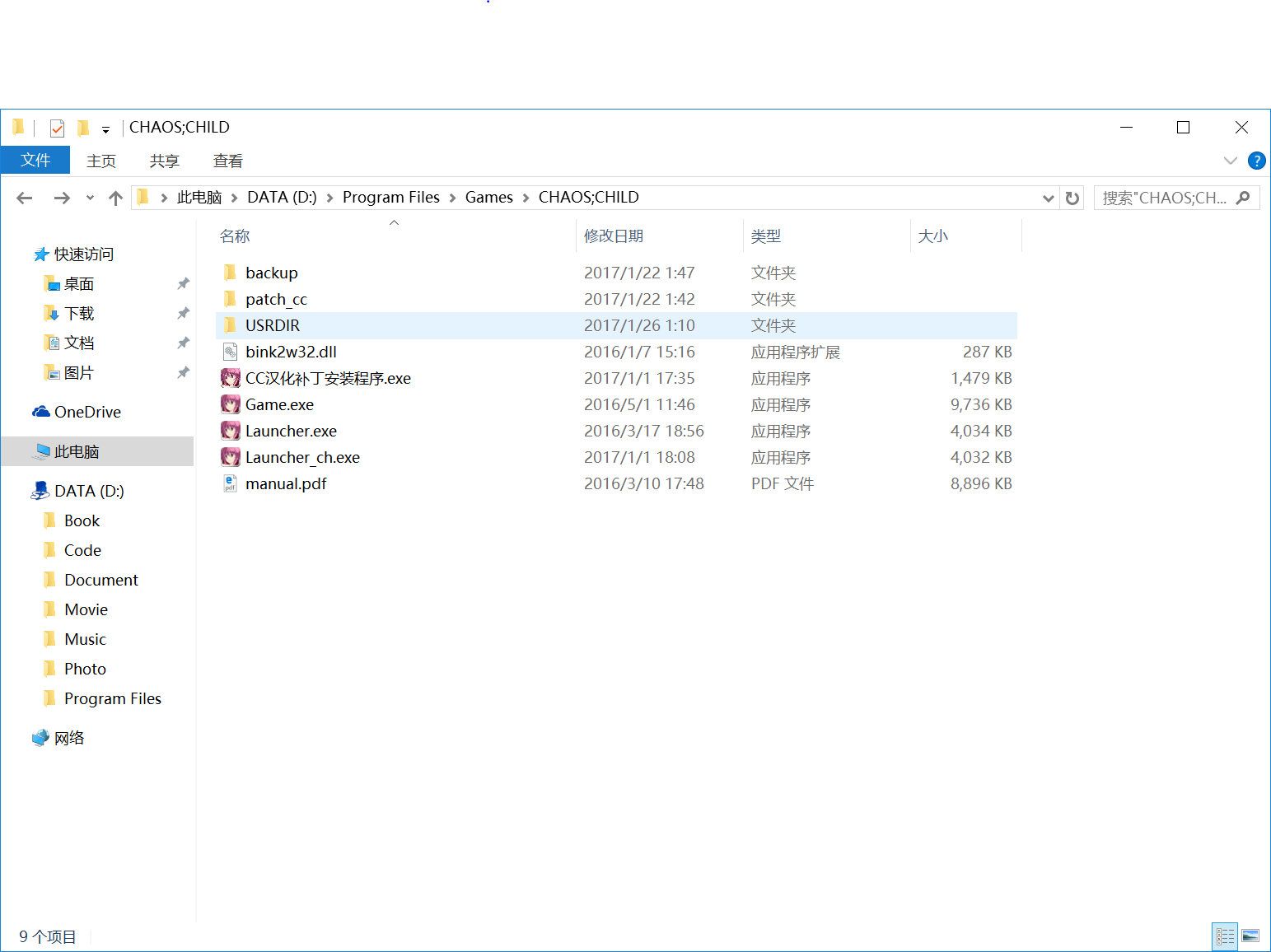
Task: Click DATA (D:) breadcrumb in address bar
Action: coord(282,198)
